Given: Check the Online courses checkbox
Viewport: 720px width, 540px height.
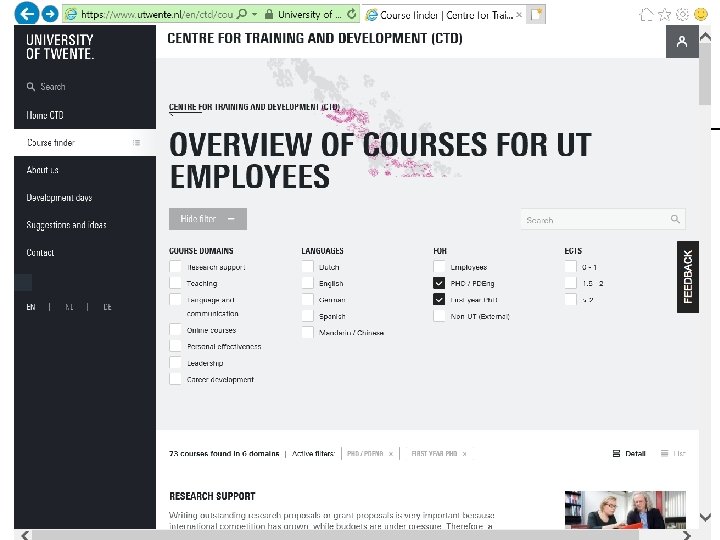Looking at the screenshot, I should pyautogui.click(x=175, y=330).
